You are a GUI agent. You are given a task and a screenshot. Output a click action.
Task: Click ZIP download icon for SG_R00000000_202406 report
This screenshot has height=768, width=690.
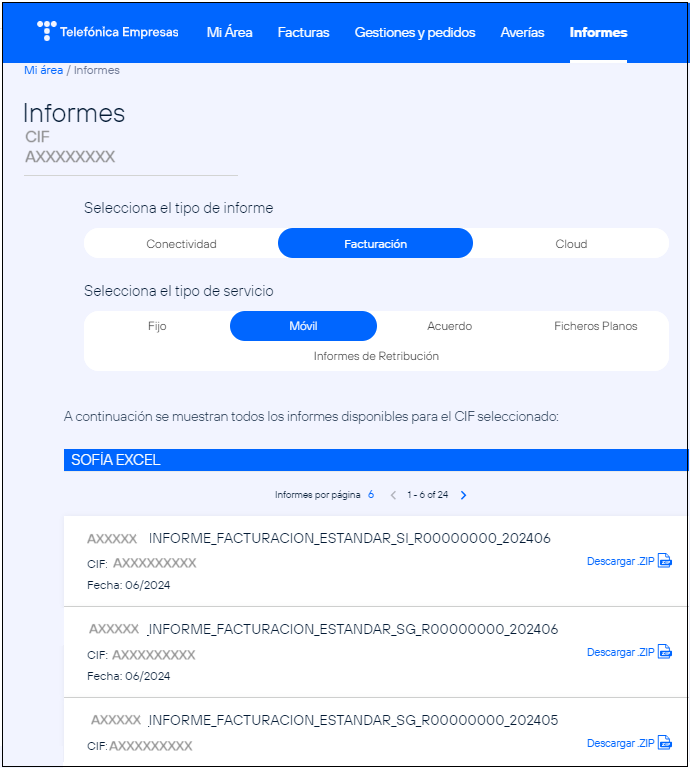point(665,652)
